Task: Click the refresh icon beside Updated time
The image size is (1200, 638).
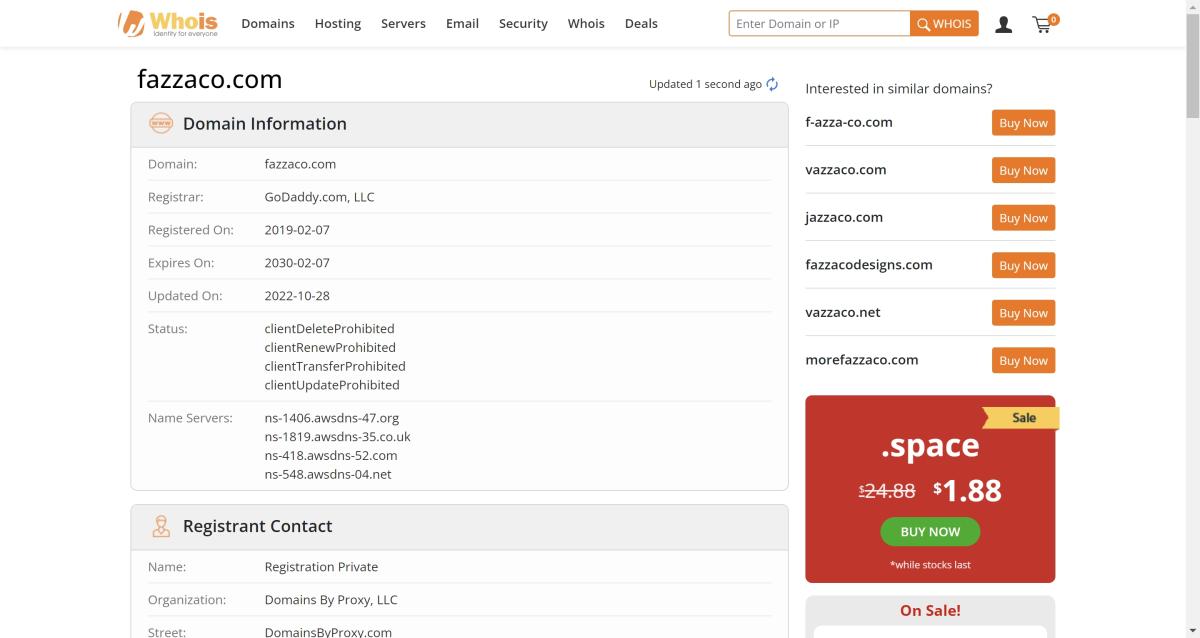Action: tap(772, 85)
